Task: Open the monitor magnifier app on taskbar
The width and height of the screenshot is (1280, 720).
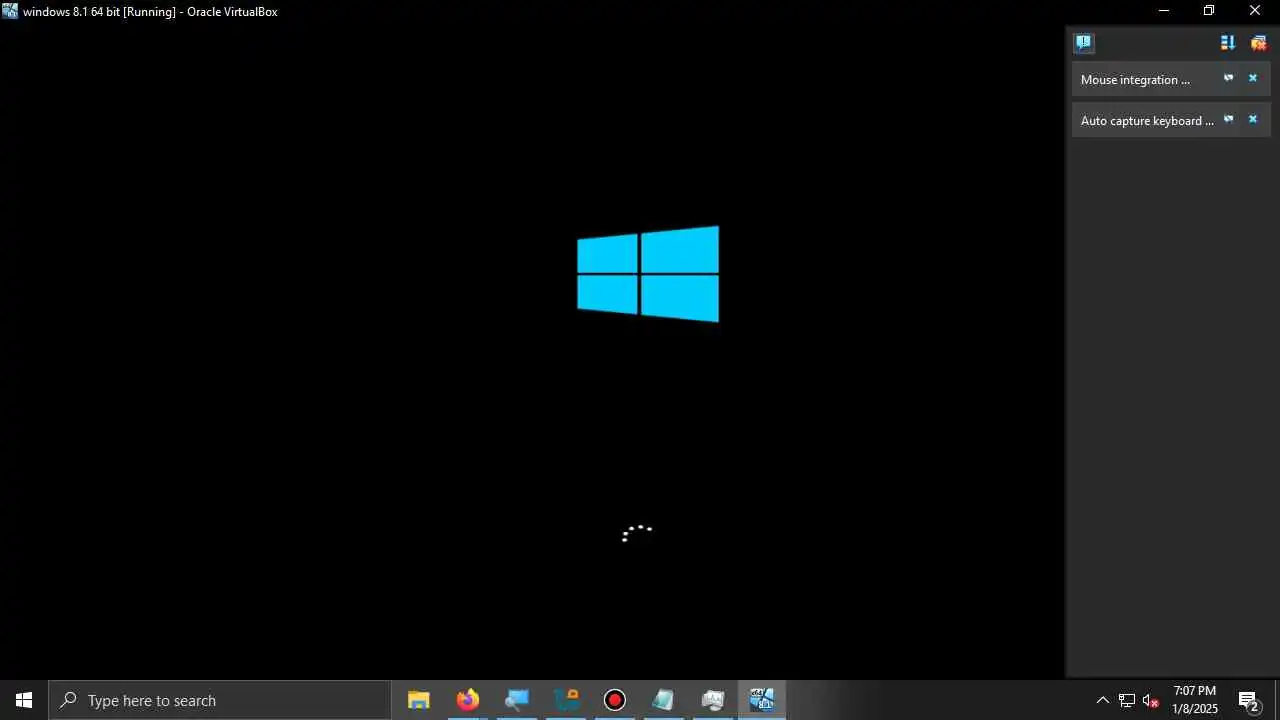Action: coord(517,700)
